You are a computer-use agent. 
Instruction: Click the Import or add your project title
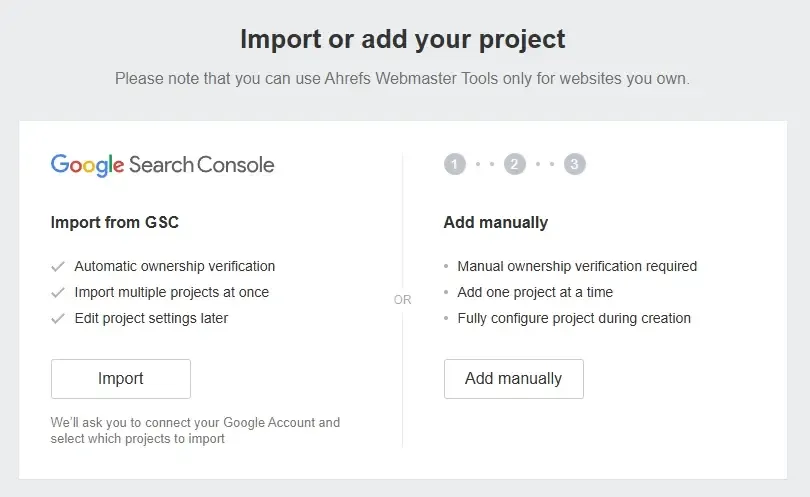403,40
